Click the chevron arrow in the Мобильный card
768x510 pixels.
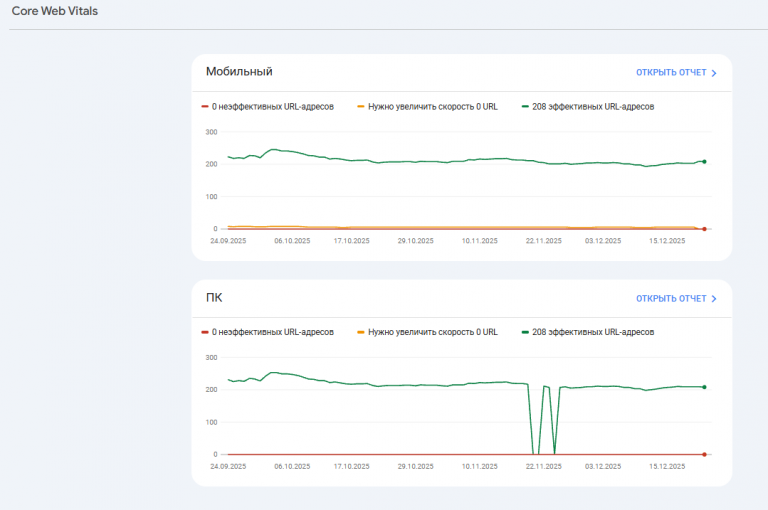point(714,73)
